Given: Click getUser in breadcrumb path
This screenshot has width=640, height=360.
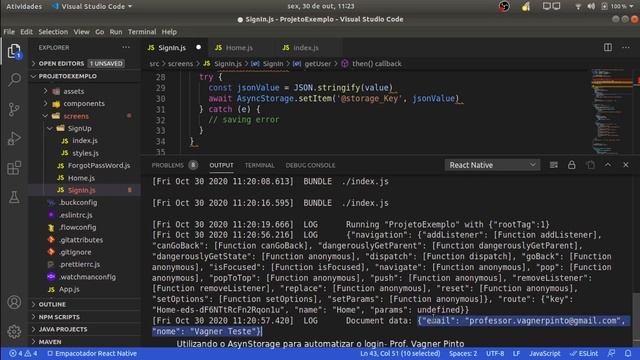Looking at the screenshot, I should [x=318, y=64].
